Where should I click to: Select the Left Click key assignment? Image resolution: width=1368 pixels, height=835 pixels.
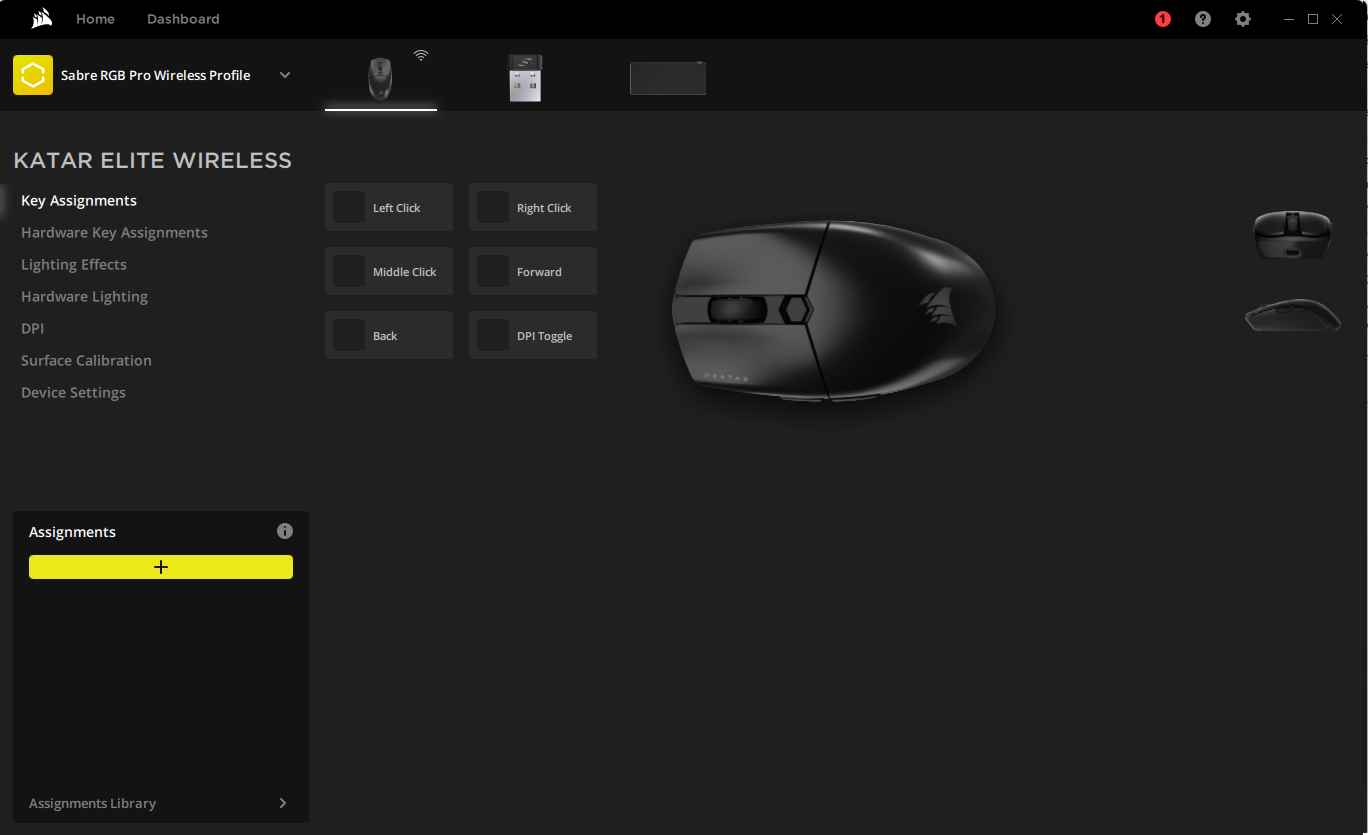[389, 207]
